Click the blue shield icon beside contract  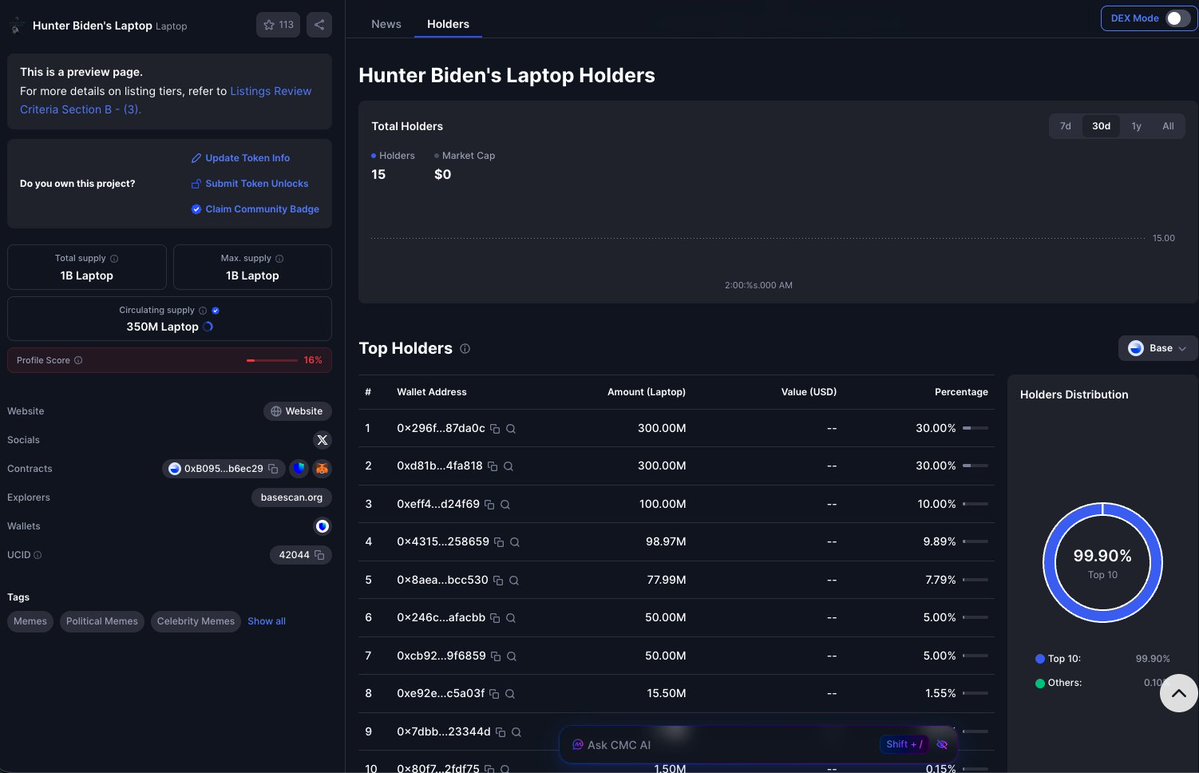[x=299, y=469]
